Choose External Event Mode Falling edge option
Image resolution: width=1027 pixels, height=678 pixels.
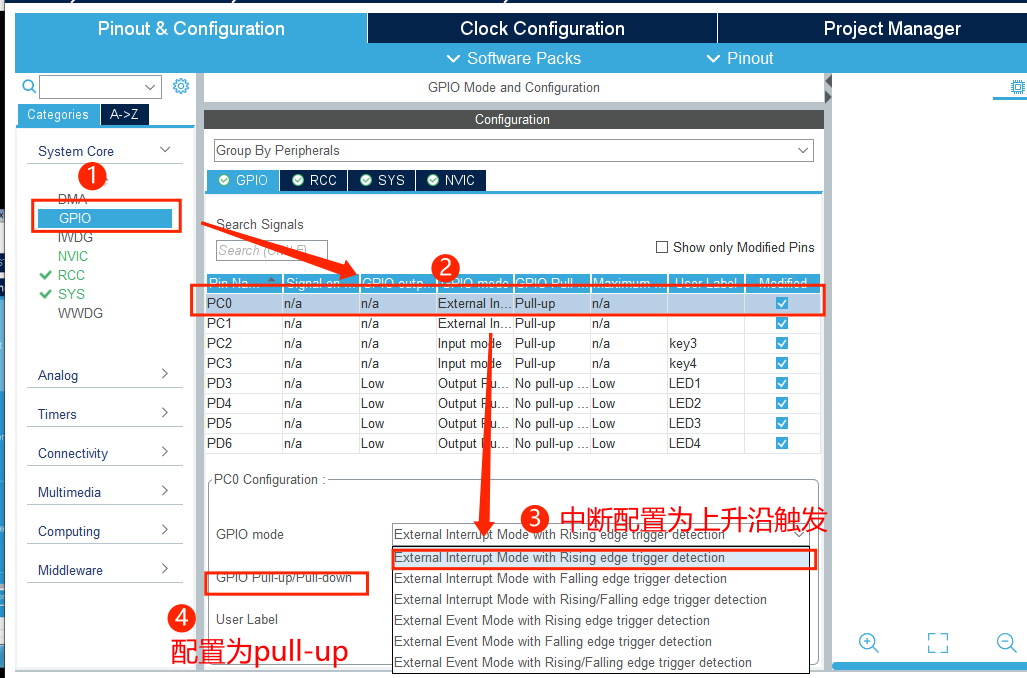click(x=601, y=641)
